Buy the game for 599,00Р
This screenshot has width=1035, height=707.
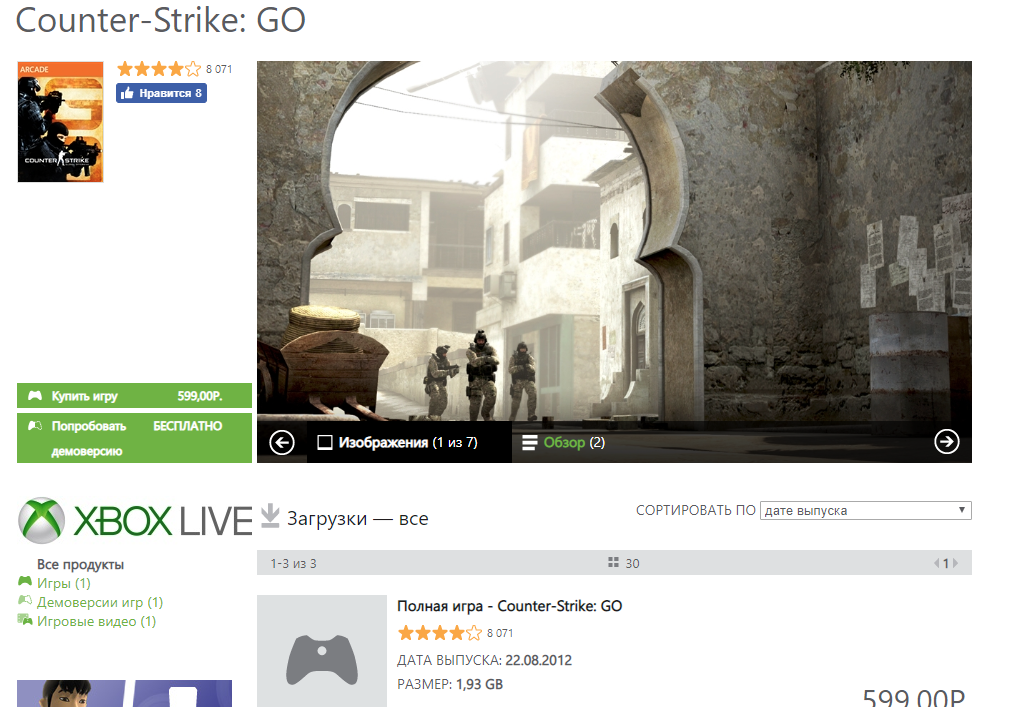[x=134, y=395]
